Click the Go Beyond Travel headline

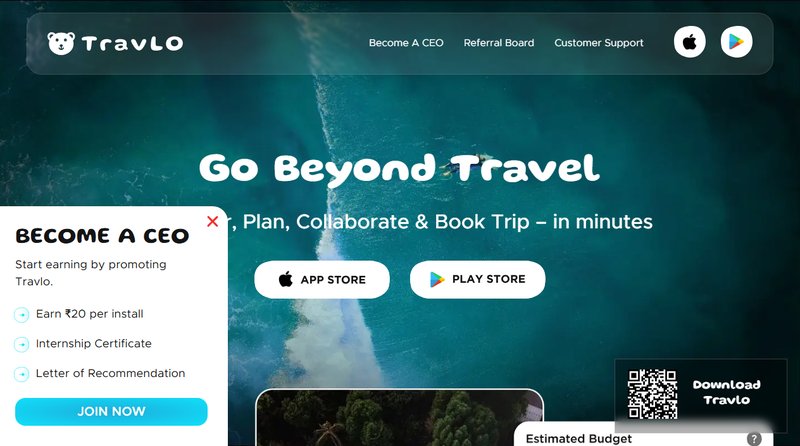399,169
